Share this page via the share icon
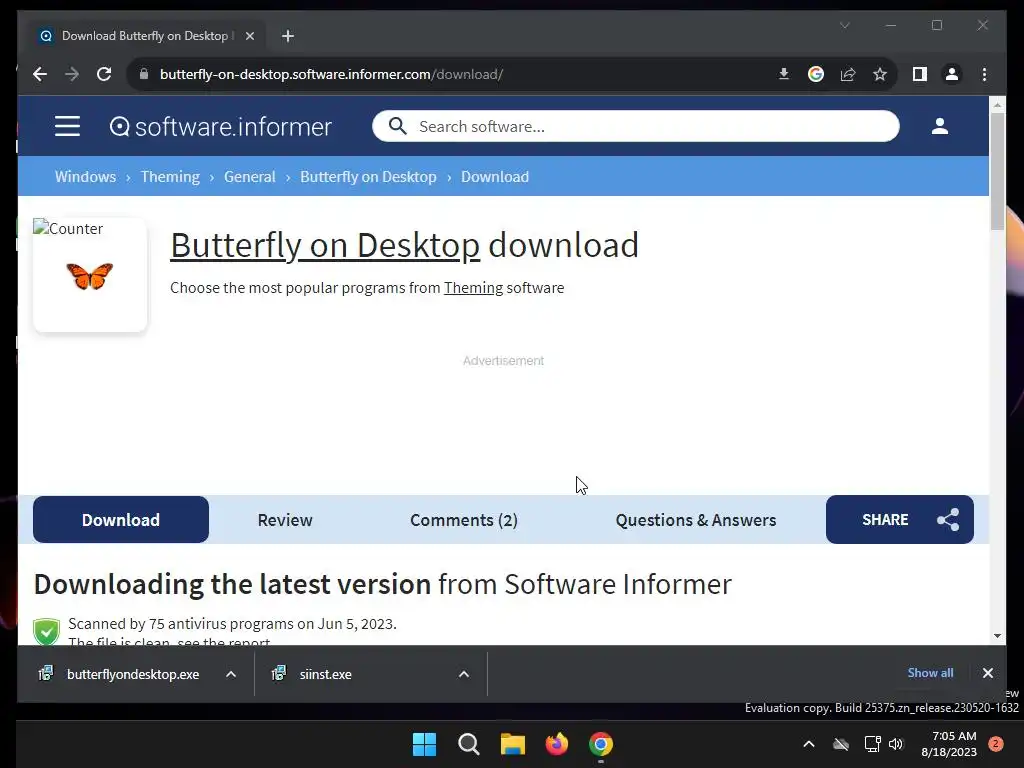 point(848,74)
